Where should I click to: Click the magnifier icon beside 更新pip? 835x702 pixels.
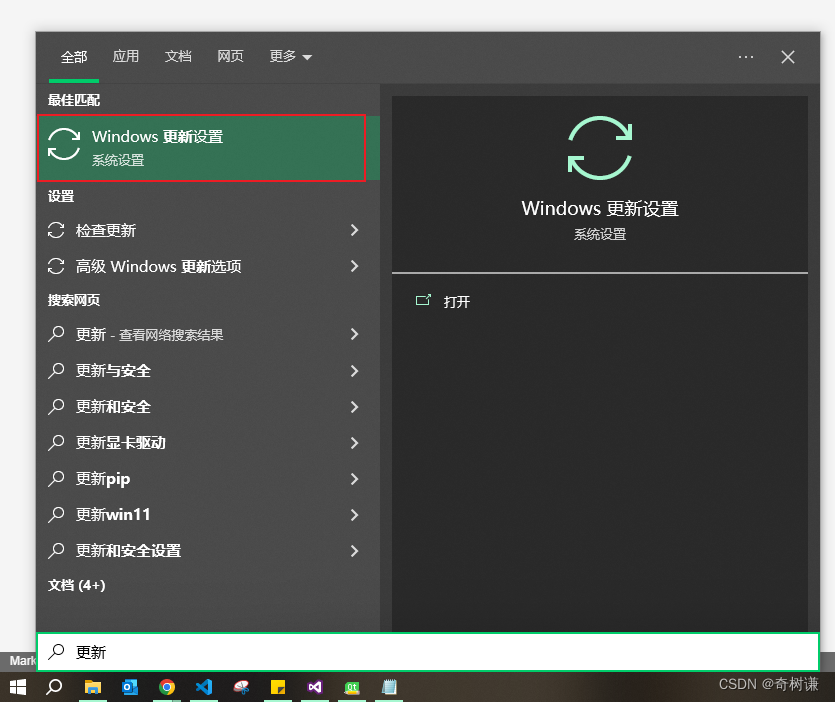click(56, 478)
